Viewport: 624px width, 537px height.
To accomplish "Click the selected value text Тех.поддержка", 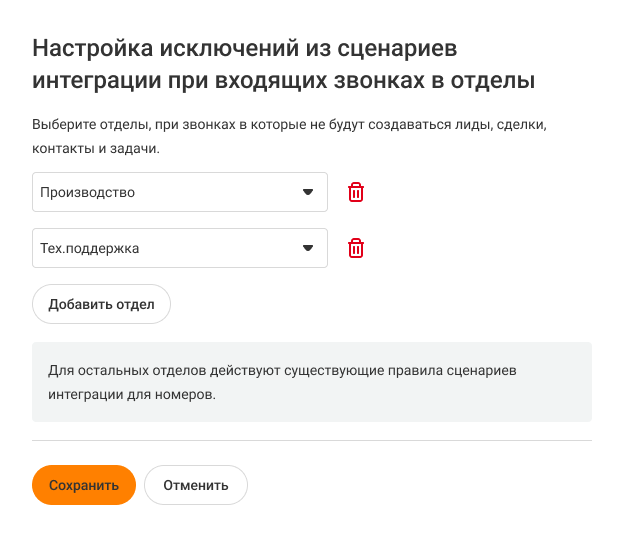I will pyautogui.click(x=89, y=248).
